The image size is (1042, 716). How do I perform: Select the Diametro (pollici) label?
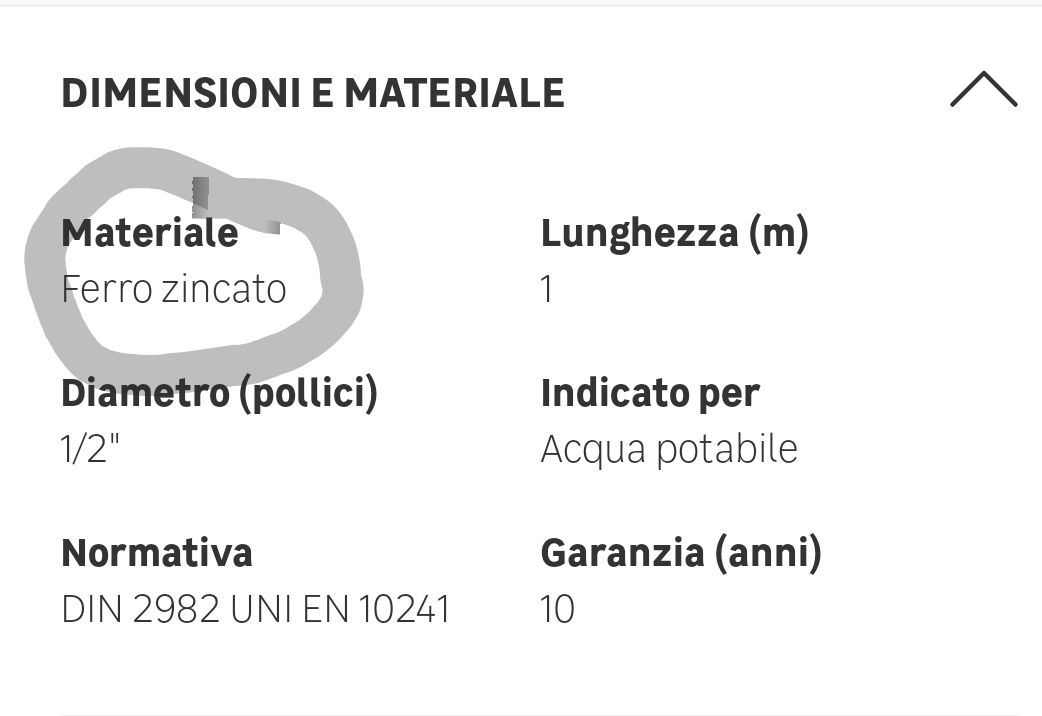[219, 394]
